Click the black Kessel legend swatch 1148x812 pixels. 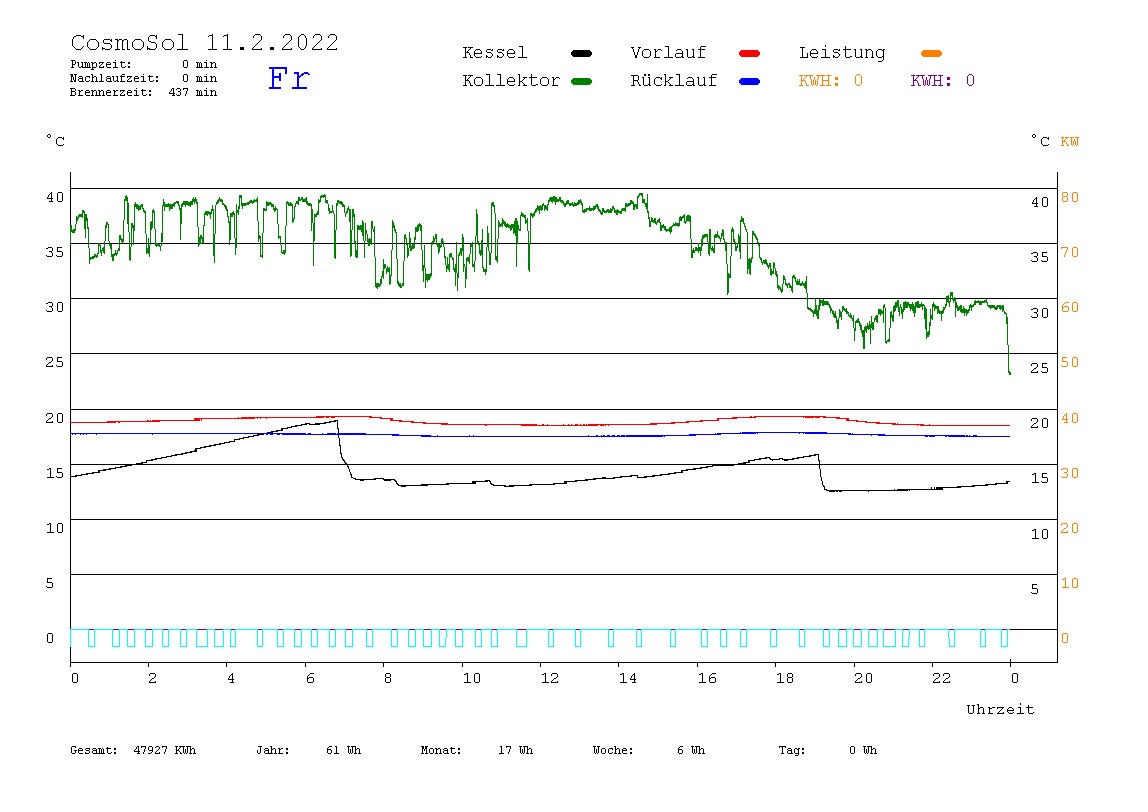coord(581,53)
